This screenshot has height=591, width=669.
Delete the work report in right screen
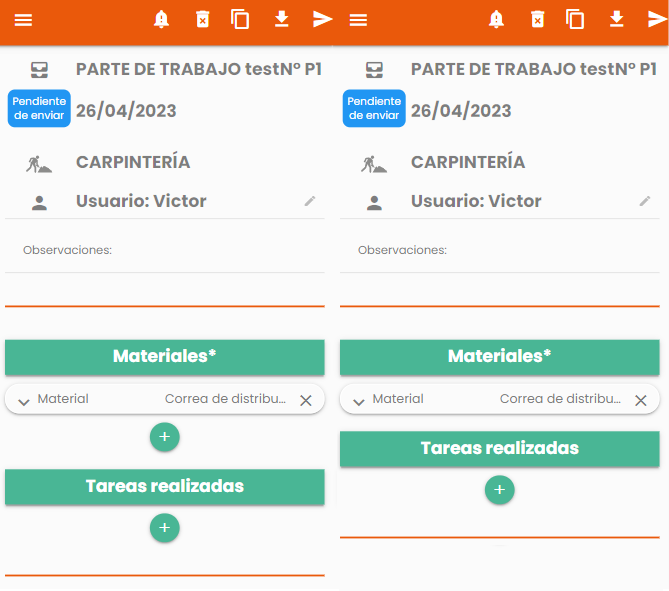(x=538, y=19)
